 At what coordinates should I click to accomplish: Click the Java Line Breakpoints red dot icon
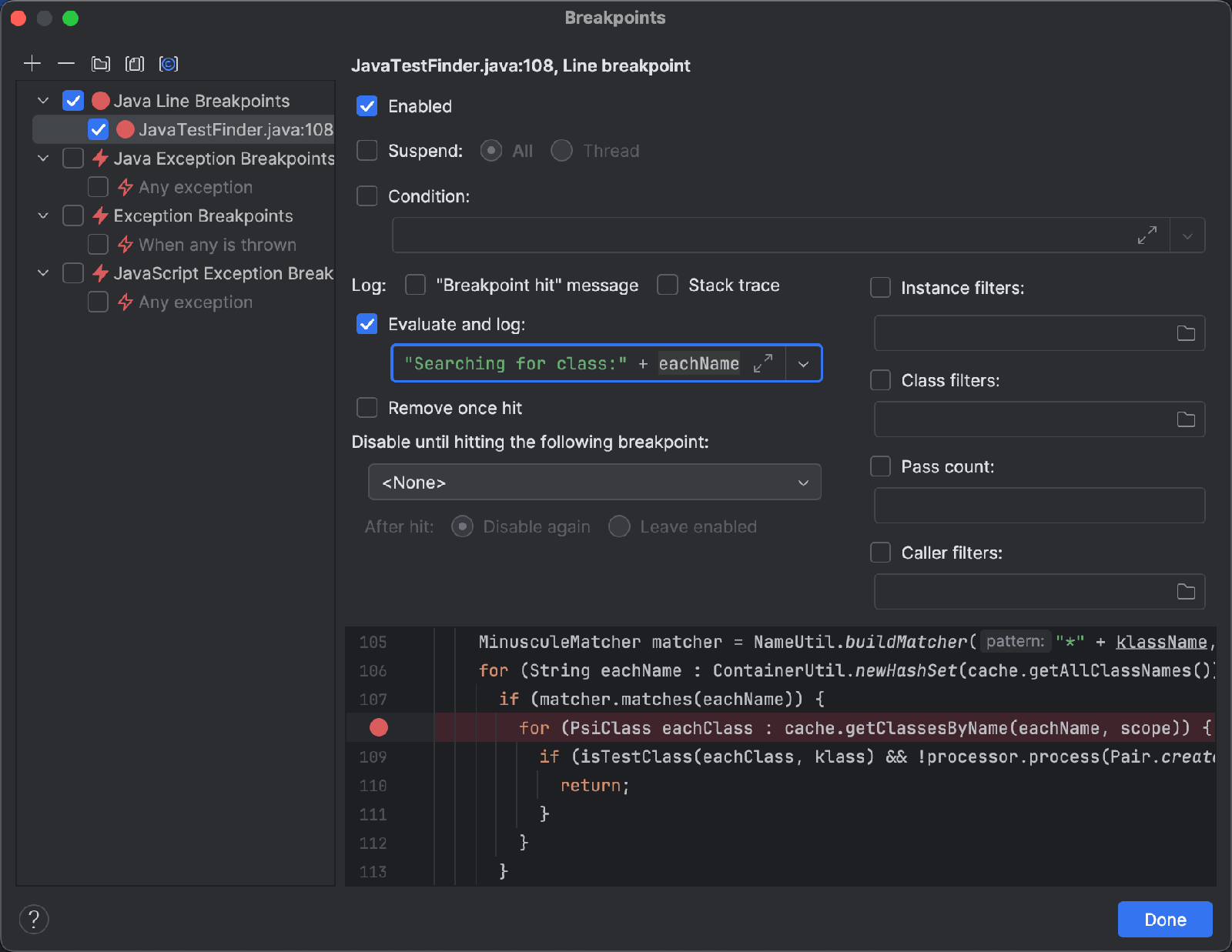[x=100, y=101]
